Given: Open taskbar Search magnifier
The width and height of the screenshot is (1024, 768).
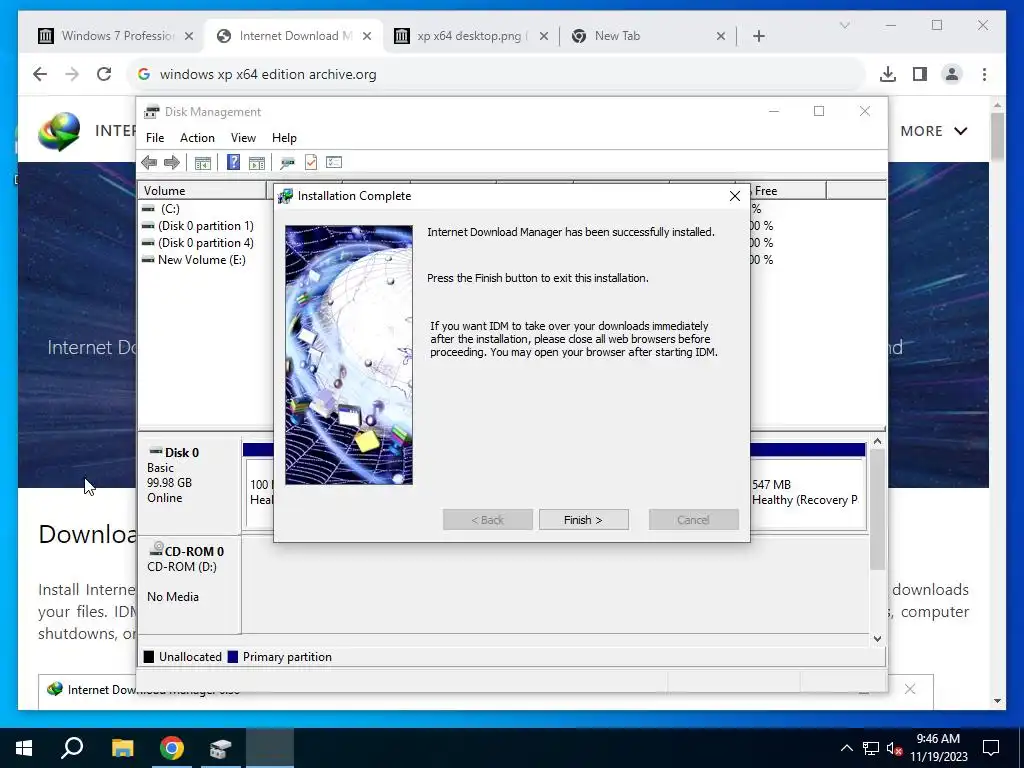Looking at the screenshot, I should click(72, 748).
